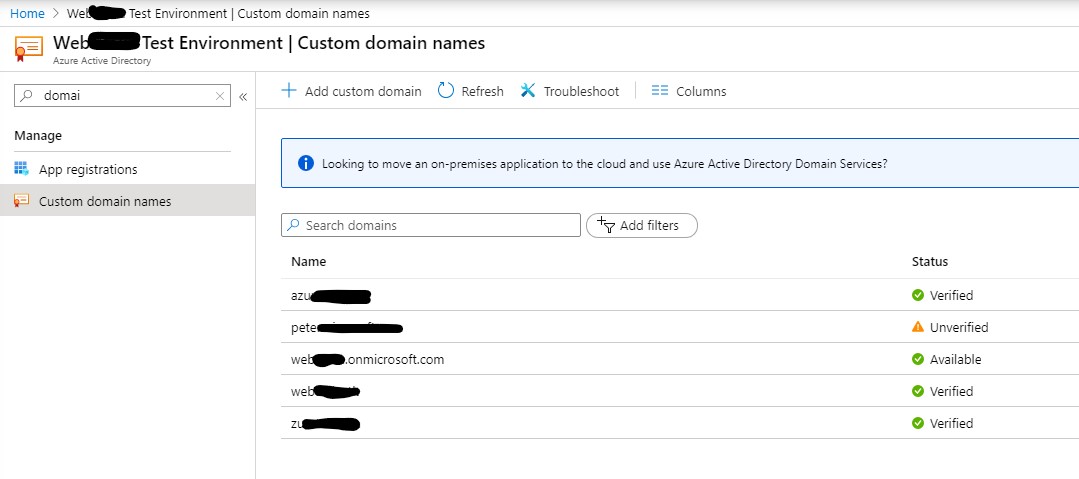Screen dimensions: 1079x479
Task: Click the blue info icon in banner
Action: 306,163
